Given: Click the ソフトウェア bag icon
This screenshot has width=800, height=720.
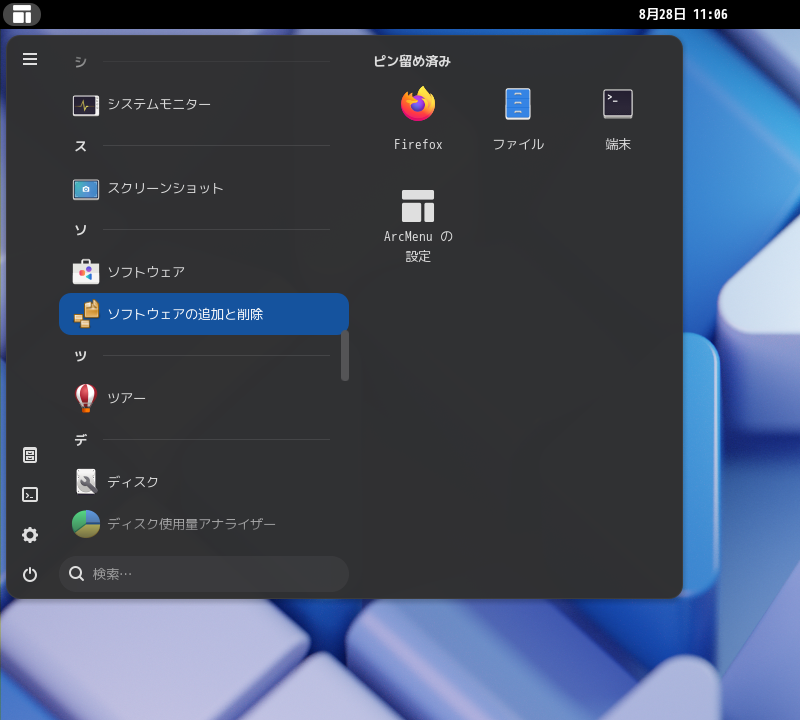Looking at the screenshot, I should (x=85, y=271).
